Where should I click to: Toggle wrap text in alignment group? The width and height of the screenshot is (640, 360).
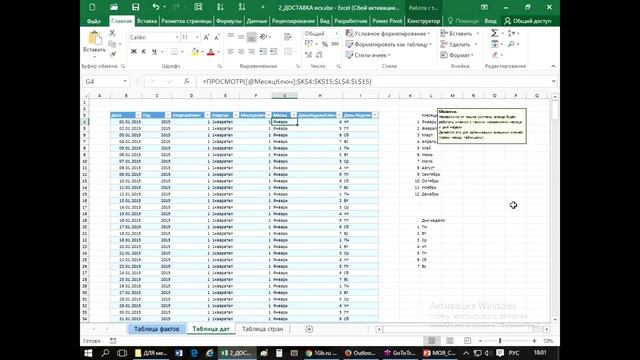point(288,37)
